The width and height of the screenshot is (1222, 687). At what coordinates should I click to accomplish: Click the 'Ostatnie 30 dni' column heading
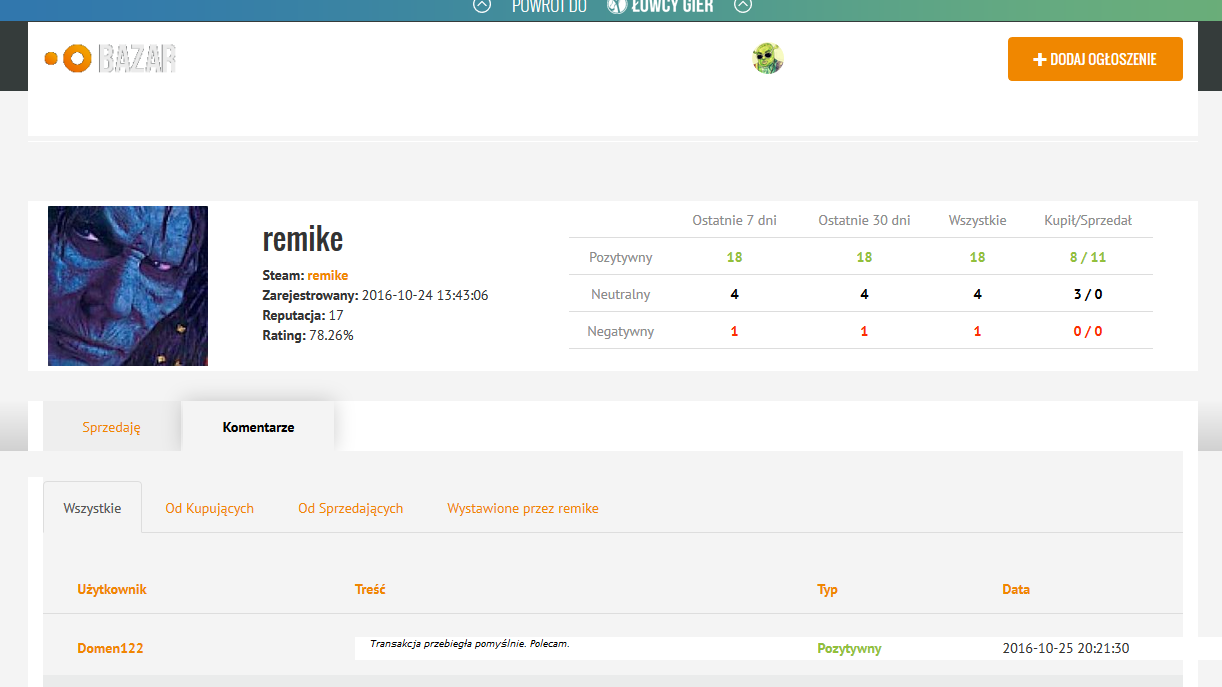(864, 220)
